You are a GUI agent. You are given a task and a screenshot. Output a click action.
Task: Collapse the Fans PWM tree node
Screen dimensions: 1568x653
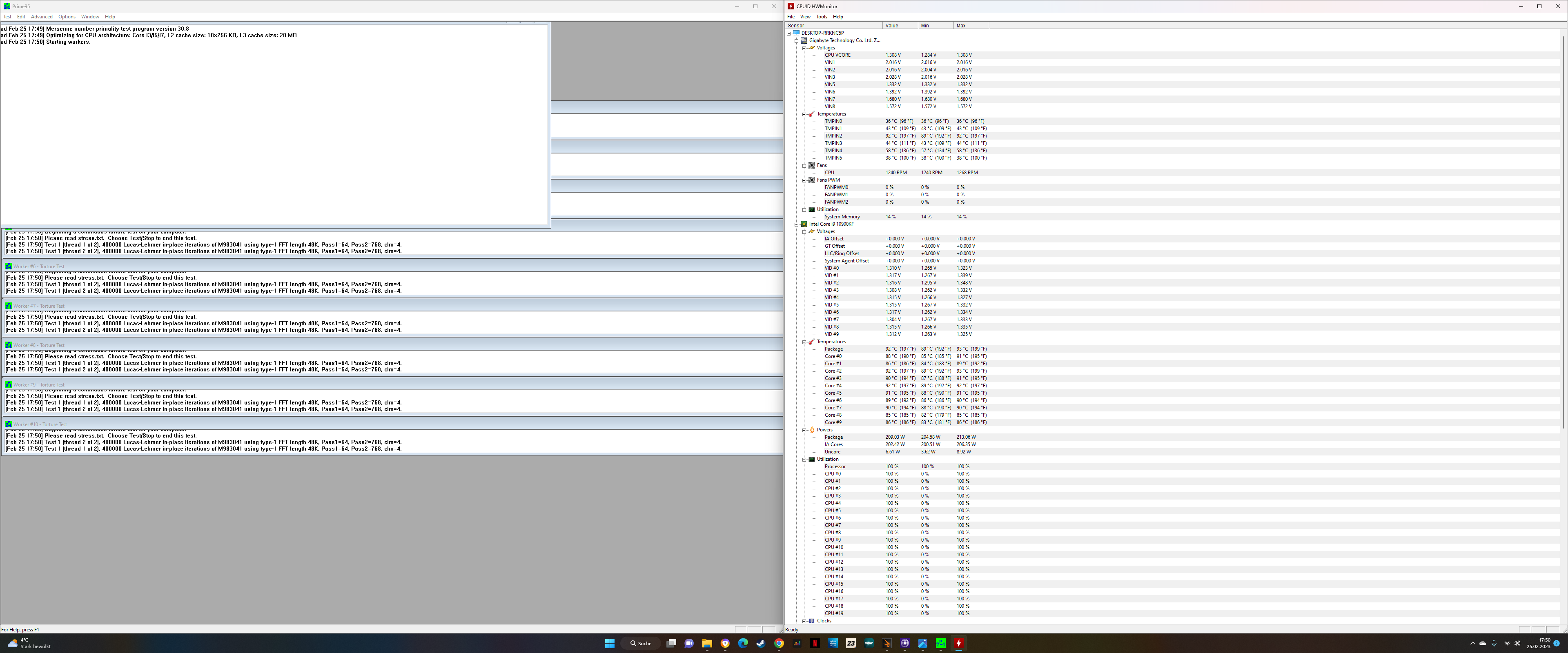[x=804, y=180]
